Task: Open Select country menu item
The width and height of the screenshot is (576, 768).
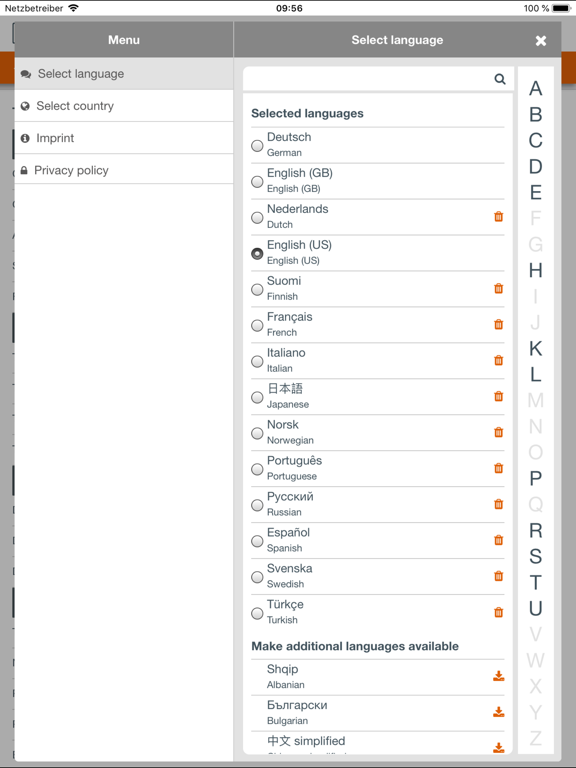Action: (124, 106)
